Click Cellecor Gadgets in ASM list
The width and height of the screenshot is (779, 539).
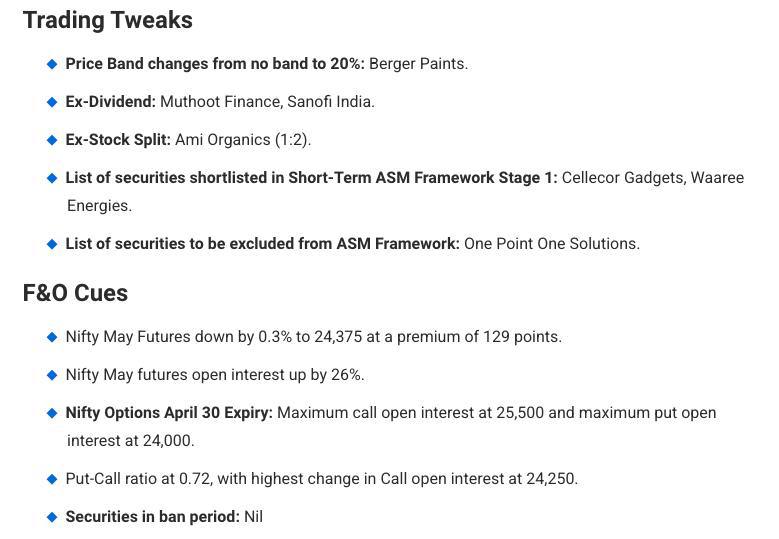pos(623,178)
